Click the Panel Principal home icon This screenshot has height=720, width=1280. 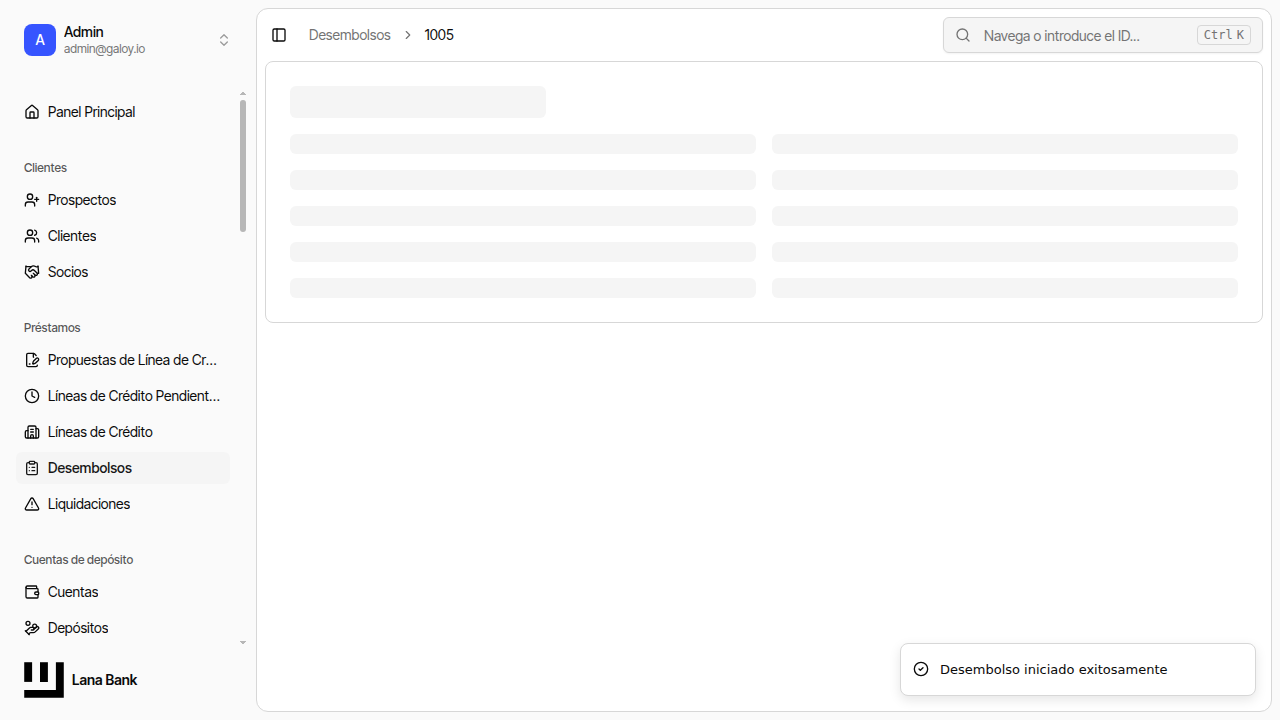[x=32, y=112]
